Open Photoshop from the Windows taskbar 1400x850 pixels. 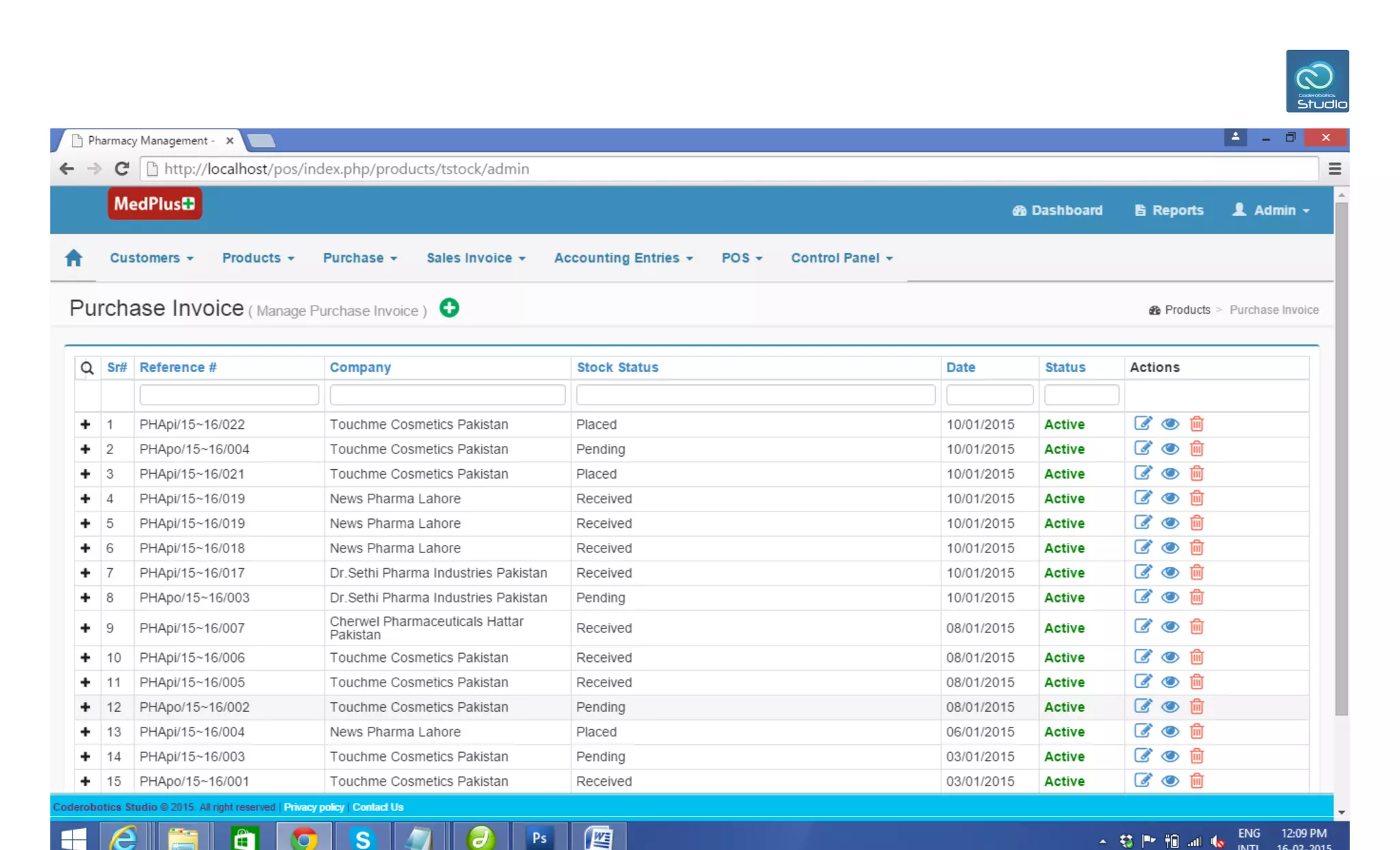click(539, 838)
